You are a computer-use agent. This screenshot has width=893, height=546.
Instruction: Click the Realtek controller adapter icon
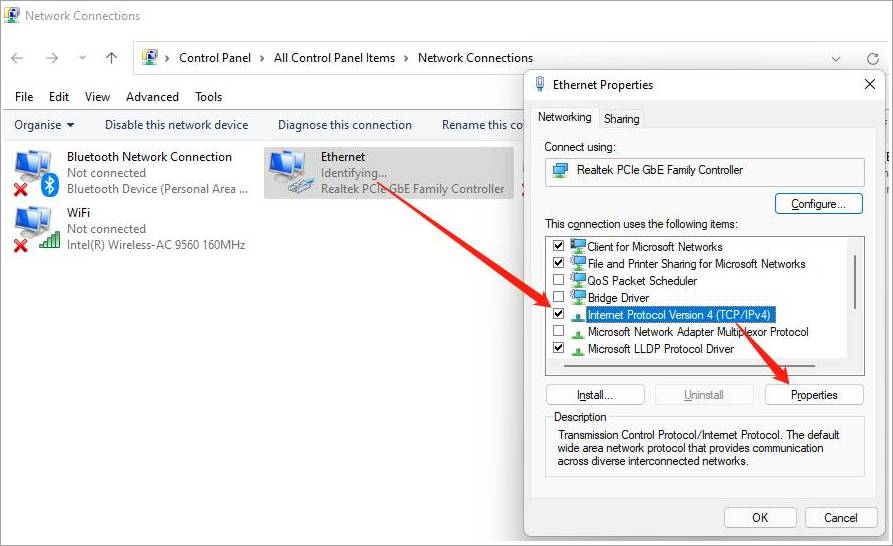(x=560, y=170)
